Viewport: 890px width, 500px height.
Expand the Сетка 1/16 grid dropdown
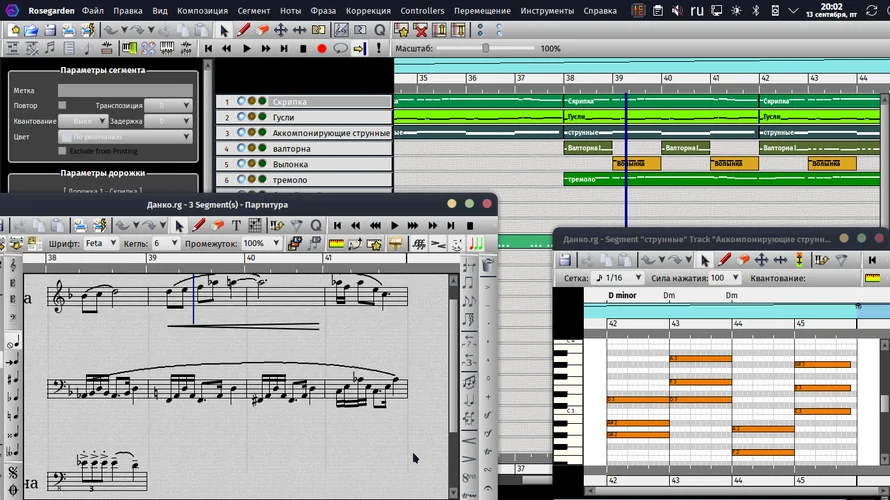617,278
